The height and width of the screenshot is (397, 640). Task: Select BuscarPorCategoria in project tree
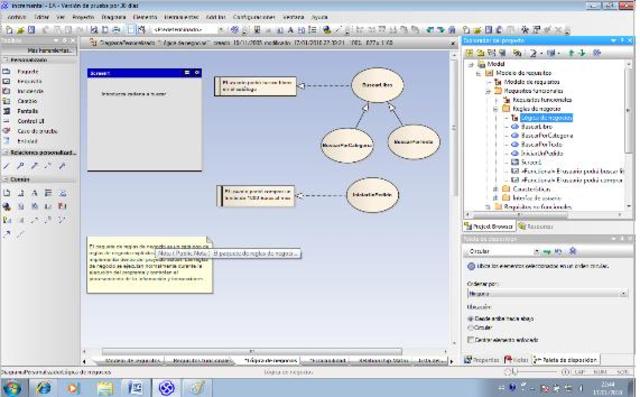coord(547,135)
